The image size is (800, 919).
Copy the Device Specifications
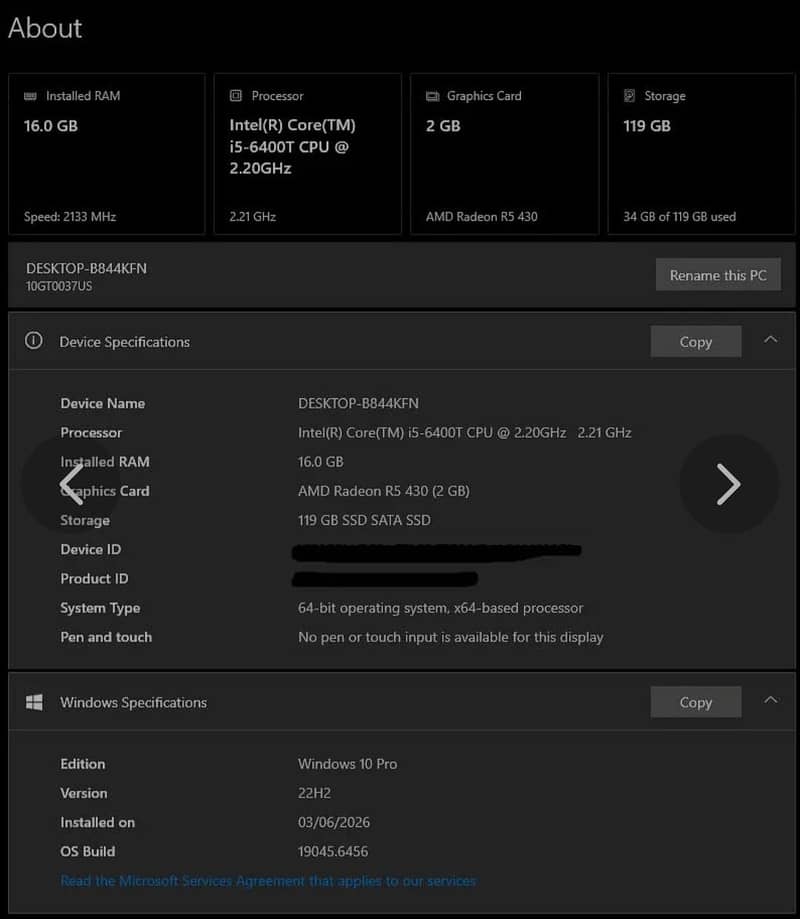pyautogui.click(x=696, y=341)
